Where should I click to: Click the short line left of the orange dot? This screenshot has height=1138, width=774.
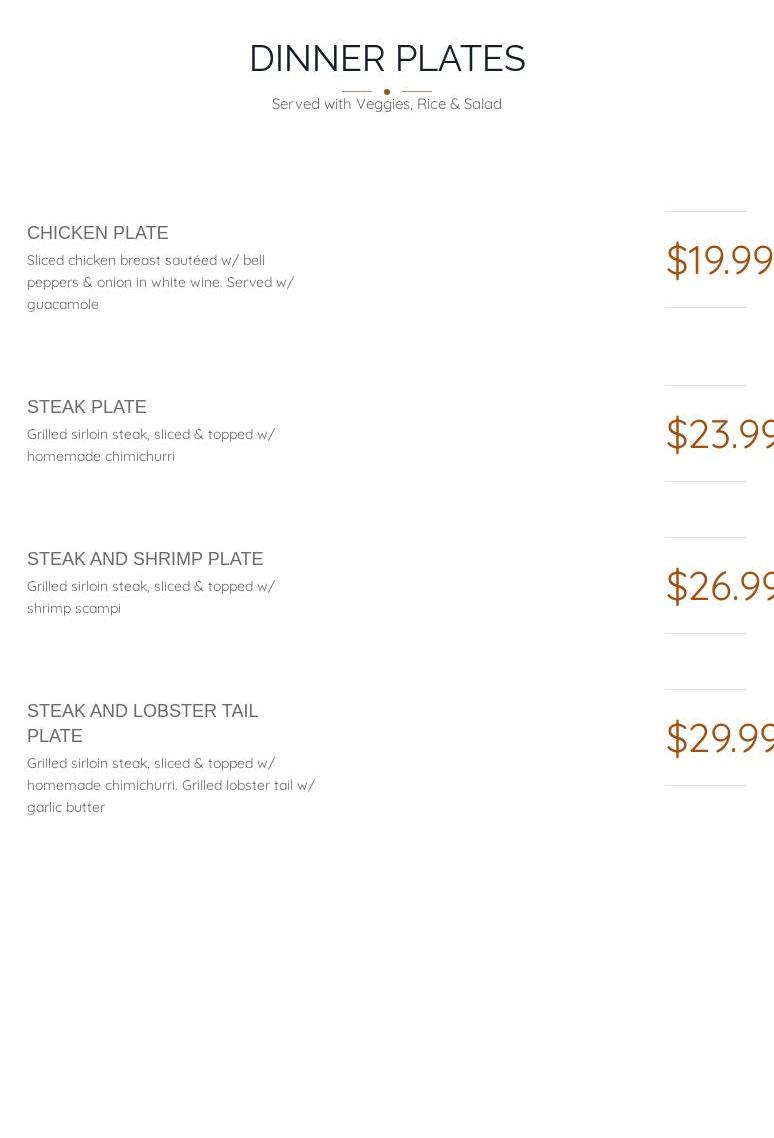pyautogui.click(x=357, y=92)
